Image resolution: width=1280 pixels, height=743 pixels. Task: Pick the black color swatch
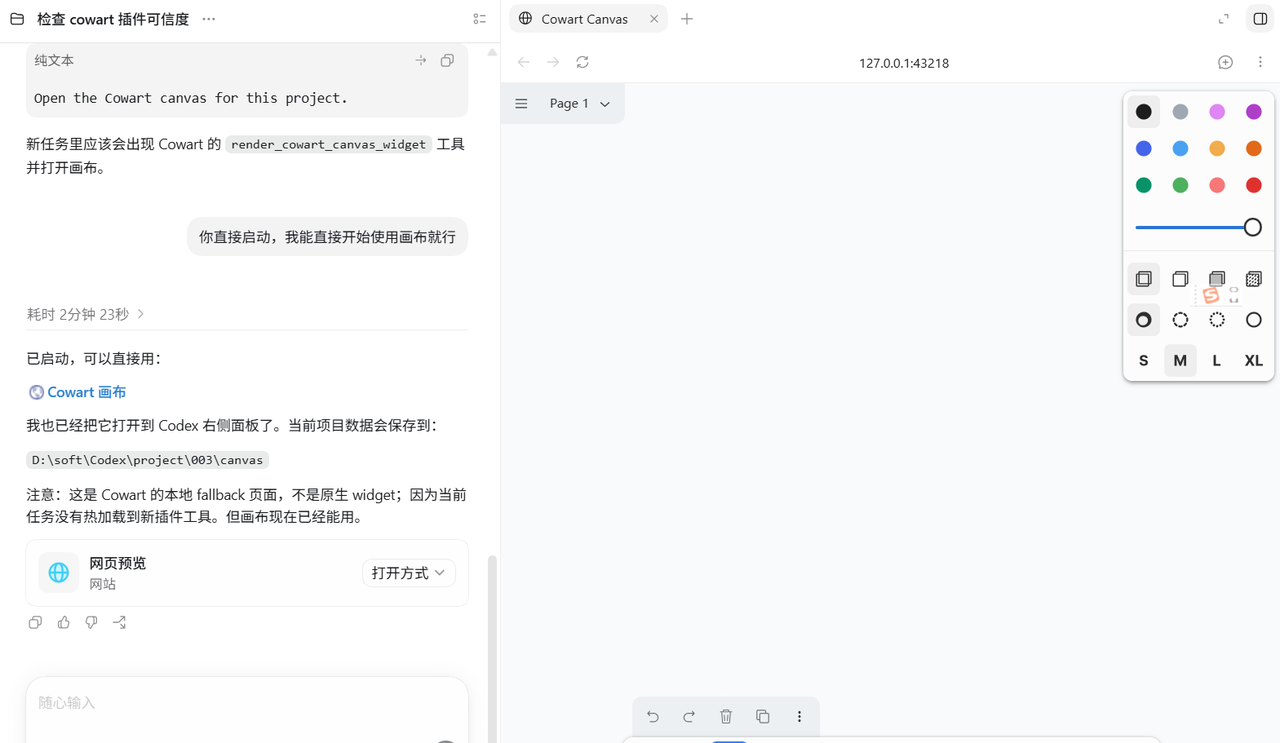pos(1144,112)
